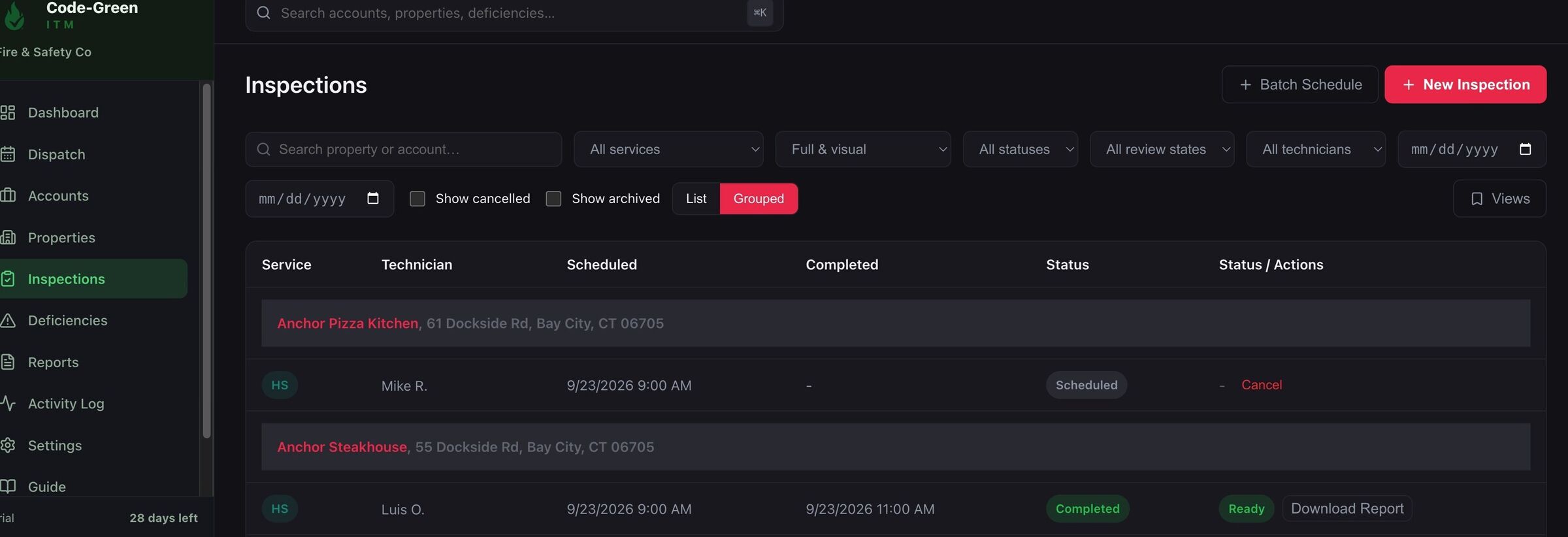Click the global search accounts field
The width and height of the screenshot is (1568, 537).
(514, 13)
